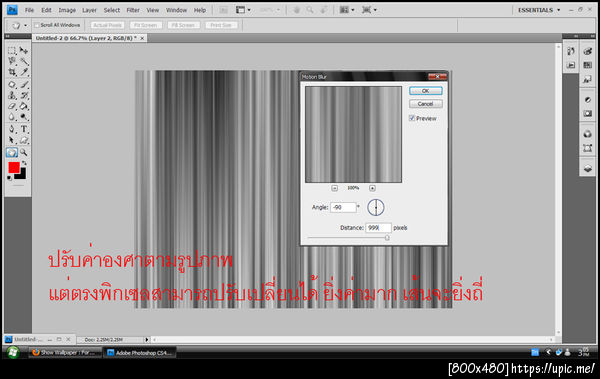Screen dimensions: 600x379
Task: Select the Dodge tool
Action: tap(24, 117)
